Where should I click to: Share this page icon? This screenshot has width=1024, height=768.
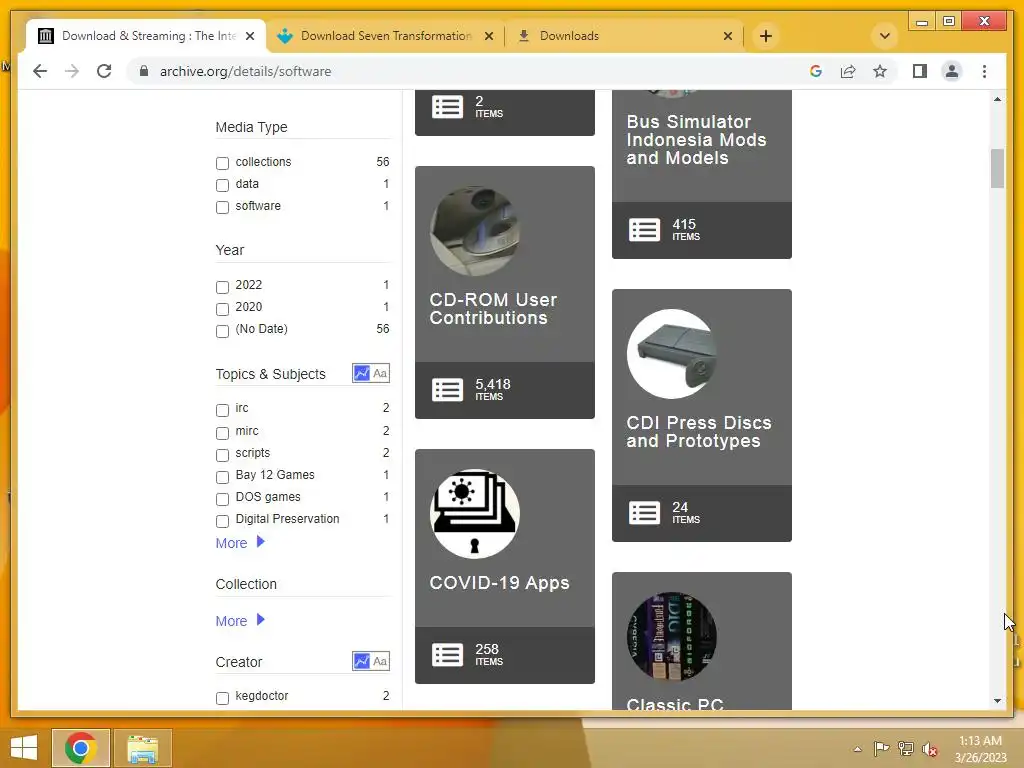[848, 71]
